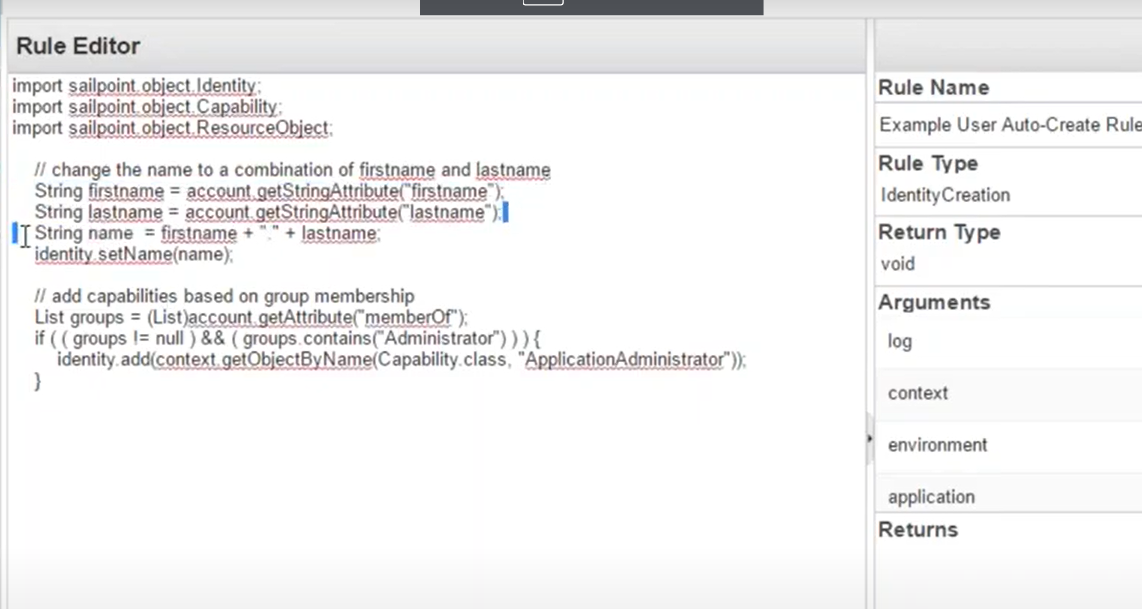The image size is (1142, 609).
Task: Click the Rule Name field 'Example User Auto-Create Rule'
Action: [1009, 125]
